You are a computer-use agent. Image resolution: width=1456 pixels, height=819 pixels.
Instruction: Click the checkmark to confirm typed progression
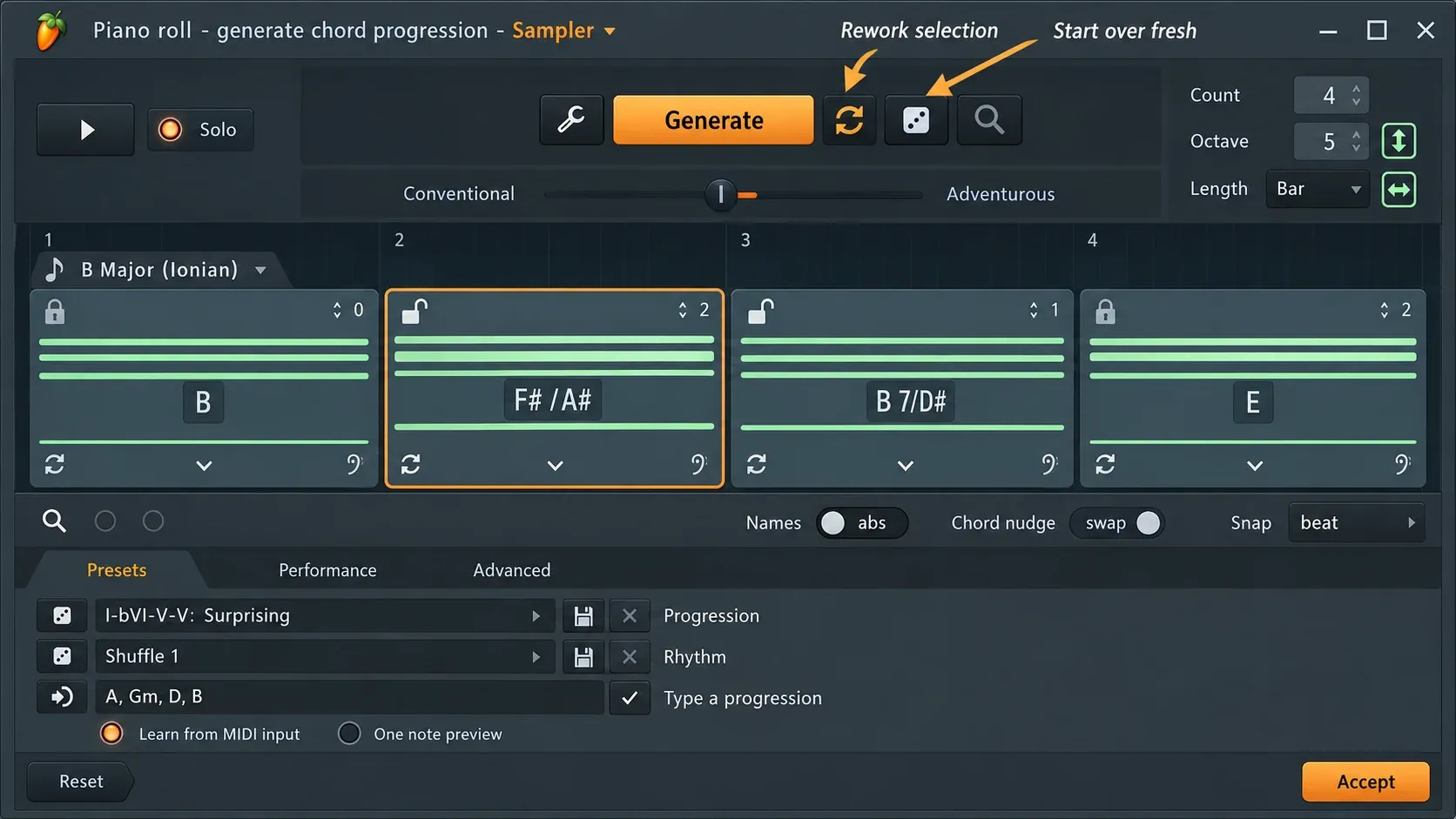pos(630,698)
